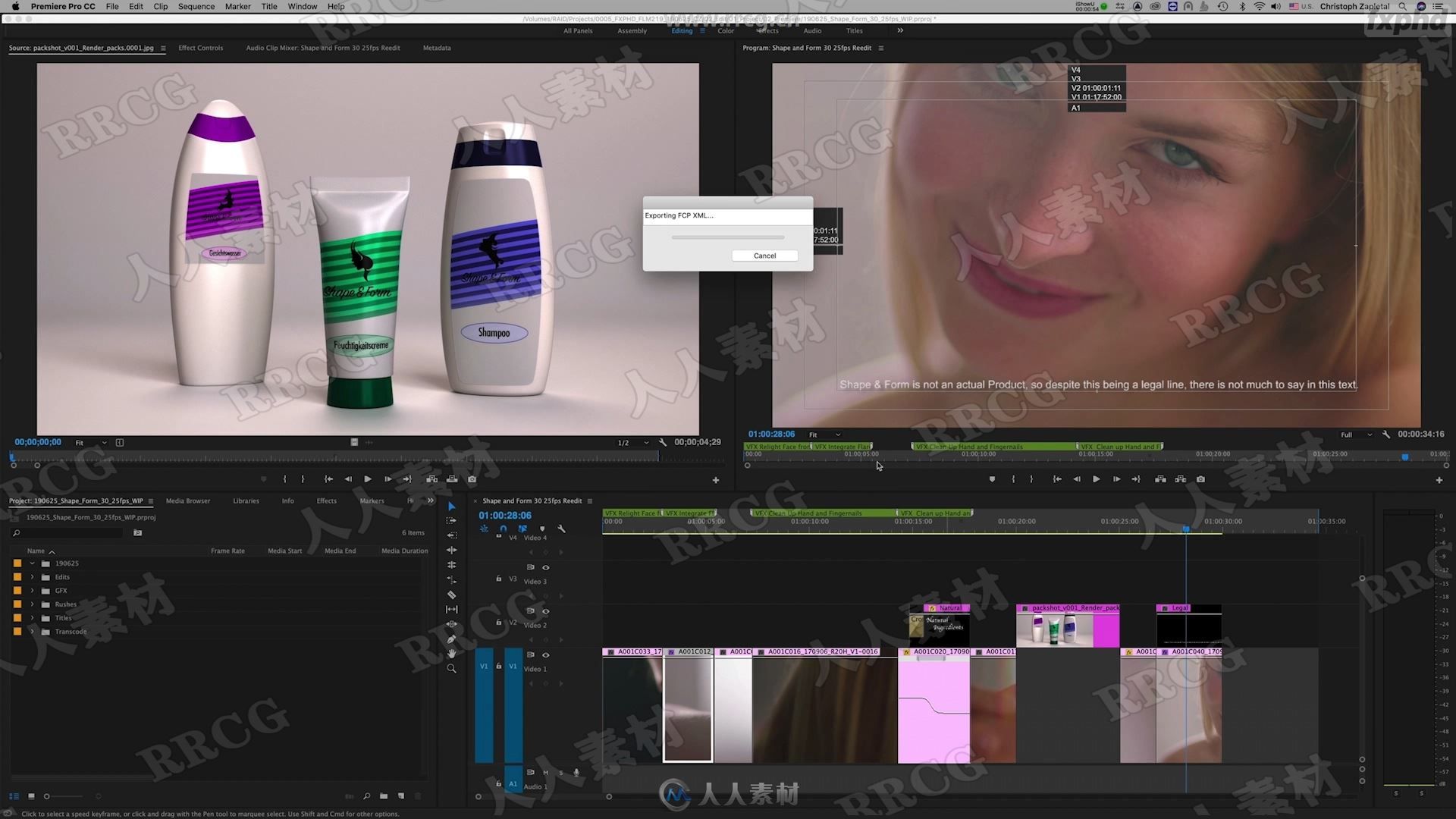This screenshot has width=1456, height=819.
Task: Show overflow panels in Project panel group
Action: coord(431,500)
